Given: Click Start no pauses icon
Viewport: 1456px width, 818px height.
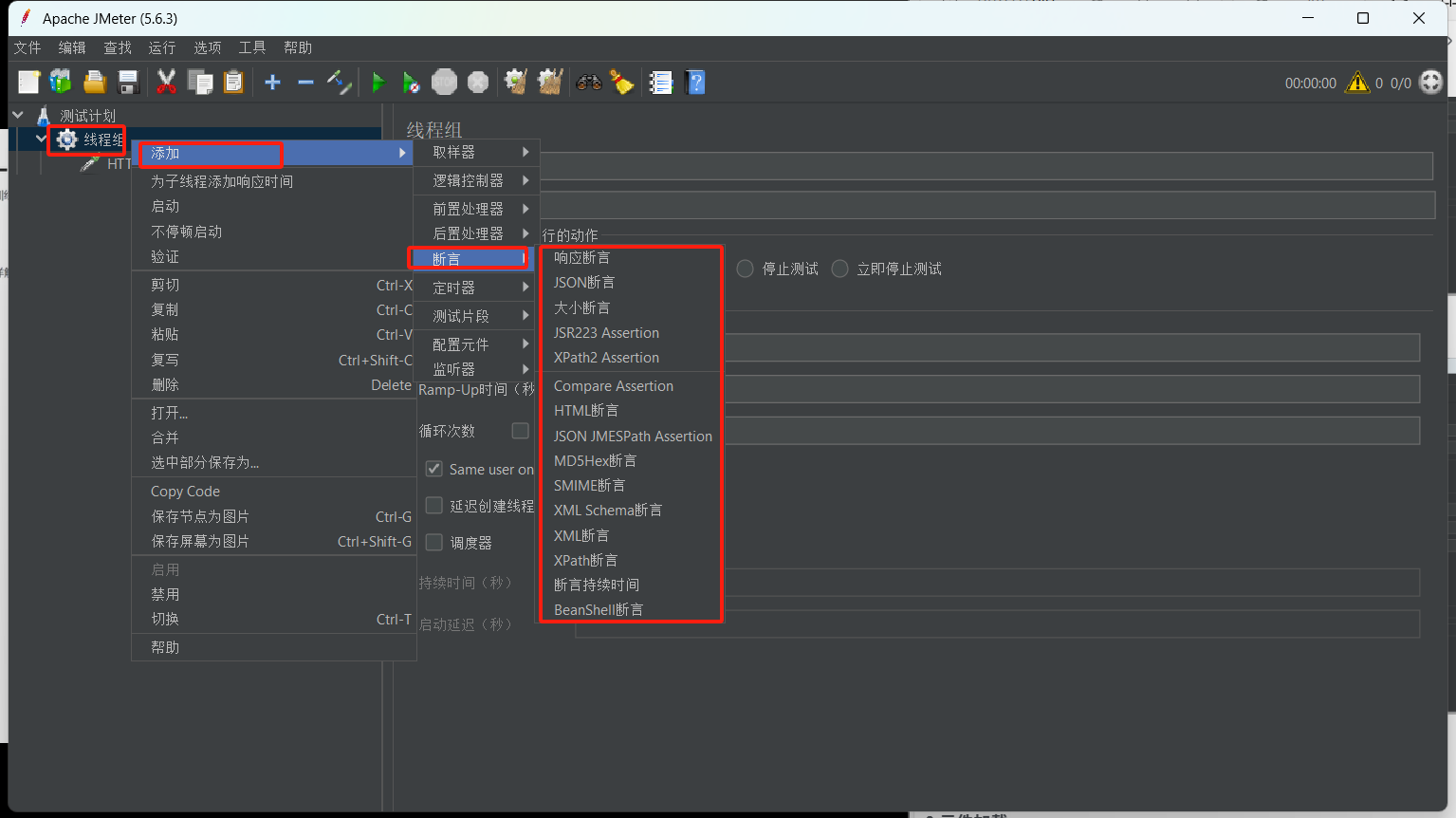Looking at the screenshot, I should click(411, 83).
